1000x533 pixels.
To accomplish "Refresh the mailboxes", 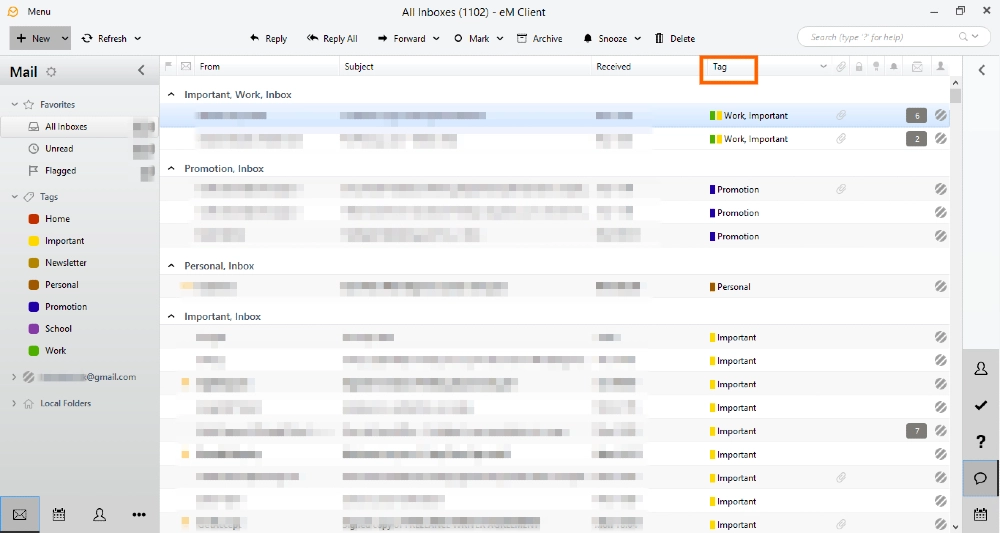I will coord(105,38).
